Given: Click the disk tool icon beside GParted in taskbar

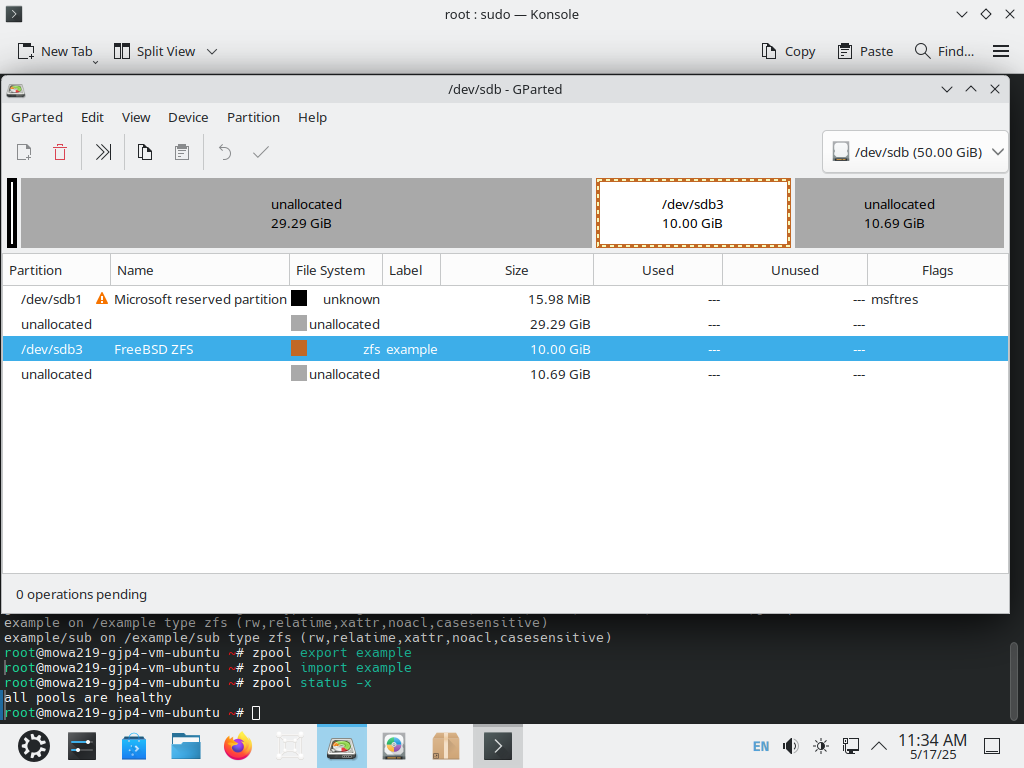Looking at the screenshot, I should [x=394, y=746].
